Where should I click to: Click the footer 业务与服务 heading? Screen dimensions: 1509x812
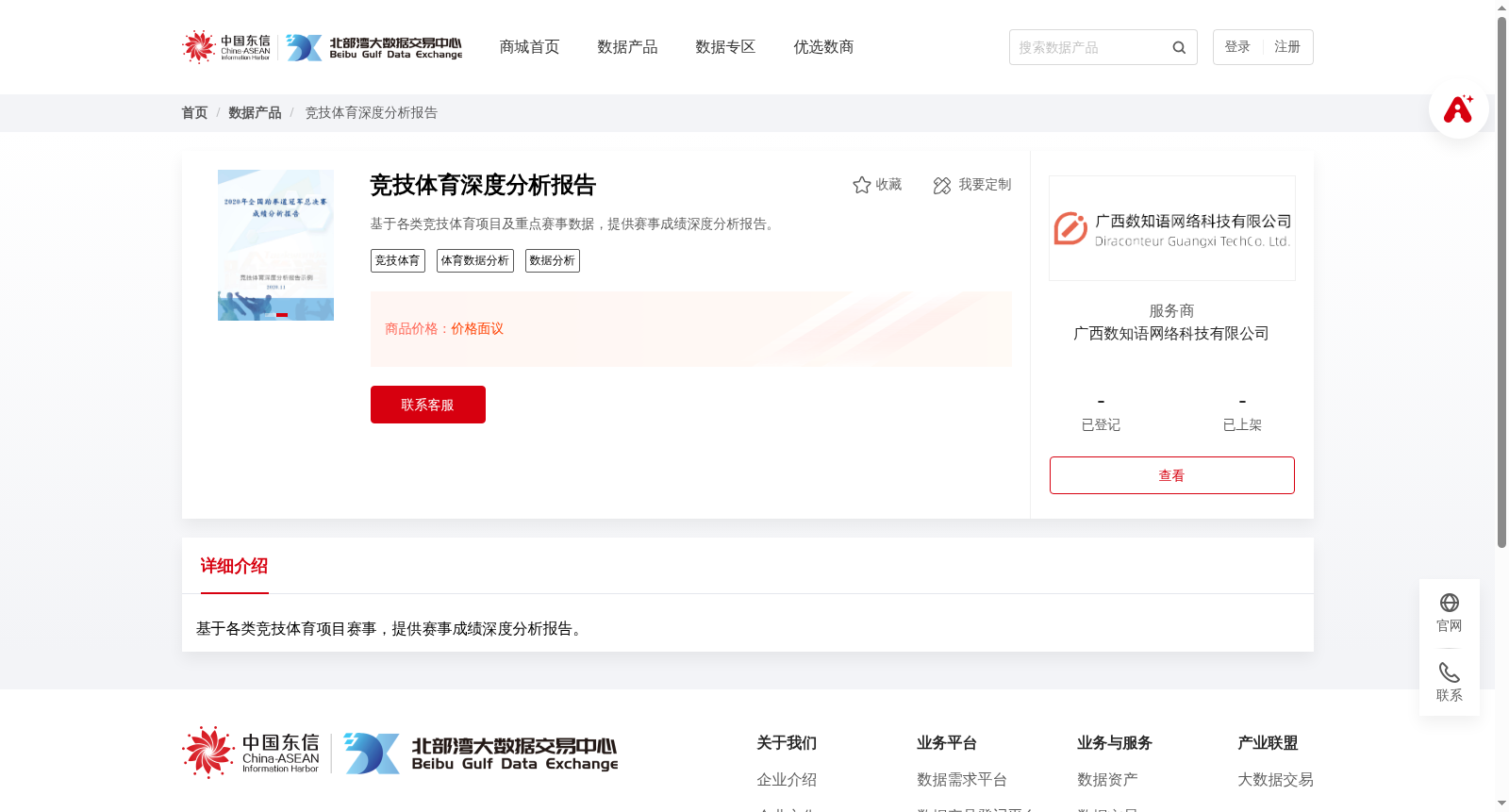coord(1115,743)
